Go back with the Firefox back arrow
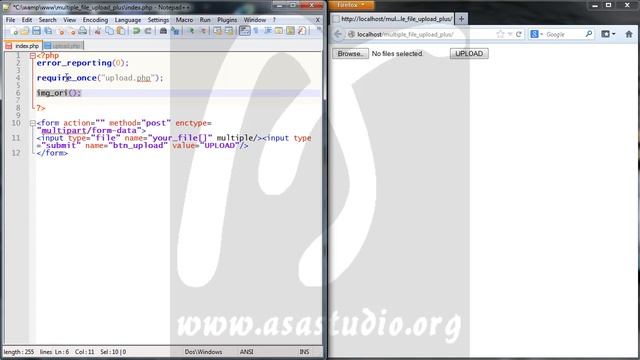Viewport: 640px width, 360px height. [338, 34]
